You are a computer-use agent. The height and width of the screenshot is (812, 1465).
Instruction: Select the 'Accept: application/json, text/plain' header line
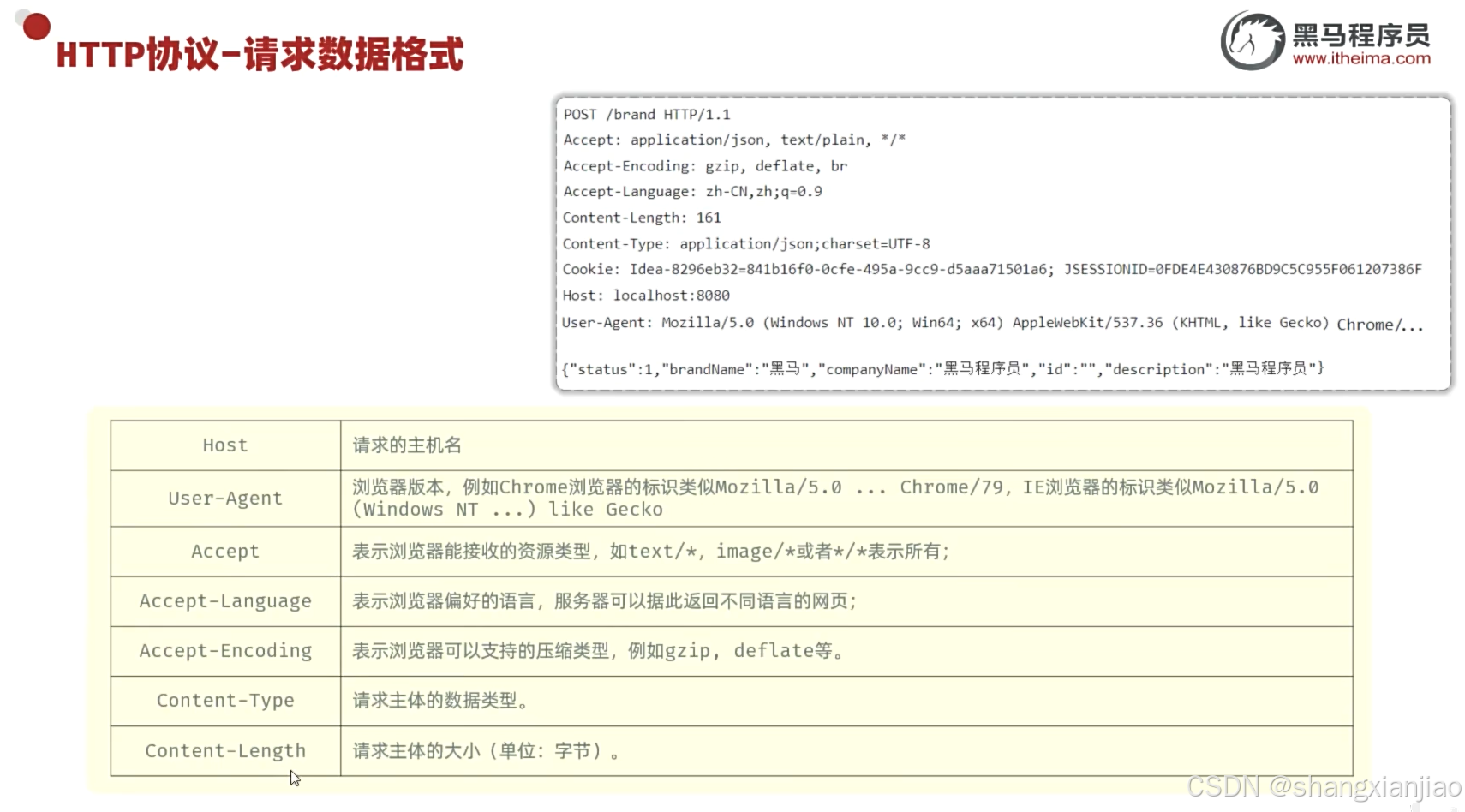coord(734,140)
